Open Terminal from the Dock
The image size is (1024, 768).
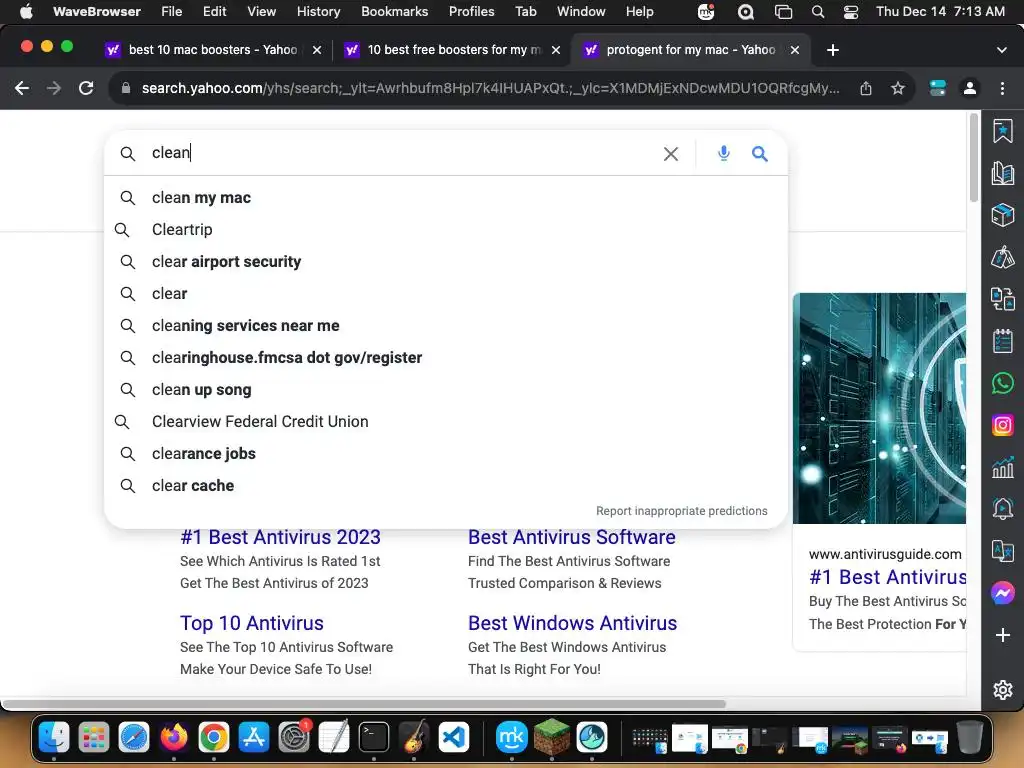click(374, 738)
